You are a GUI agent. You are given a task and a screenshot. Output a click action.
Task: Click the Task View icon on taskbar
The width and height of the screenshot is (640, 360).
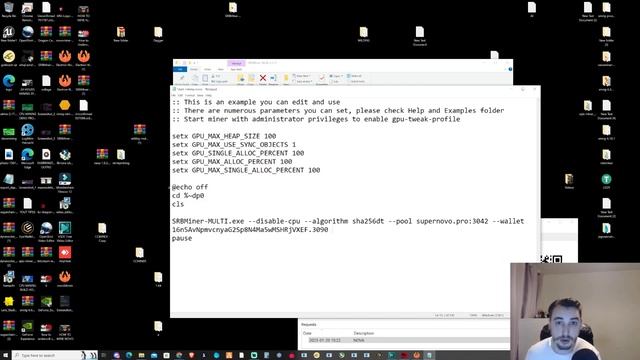pos(103,356)
